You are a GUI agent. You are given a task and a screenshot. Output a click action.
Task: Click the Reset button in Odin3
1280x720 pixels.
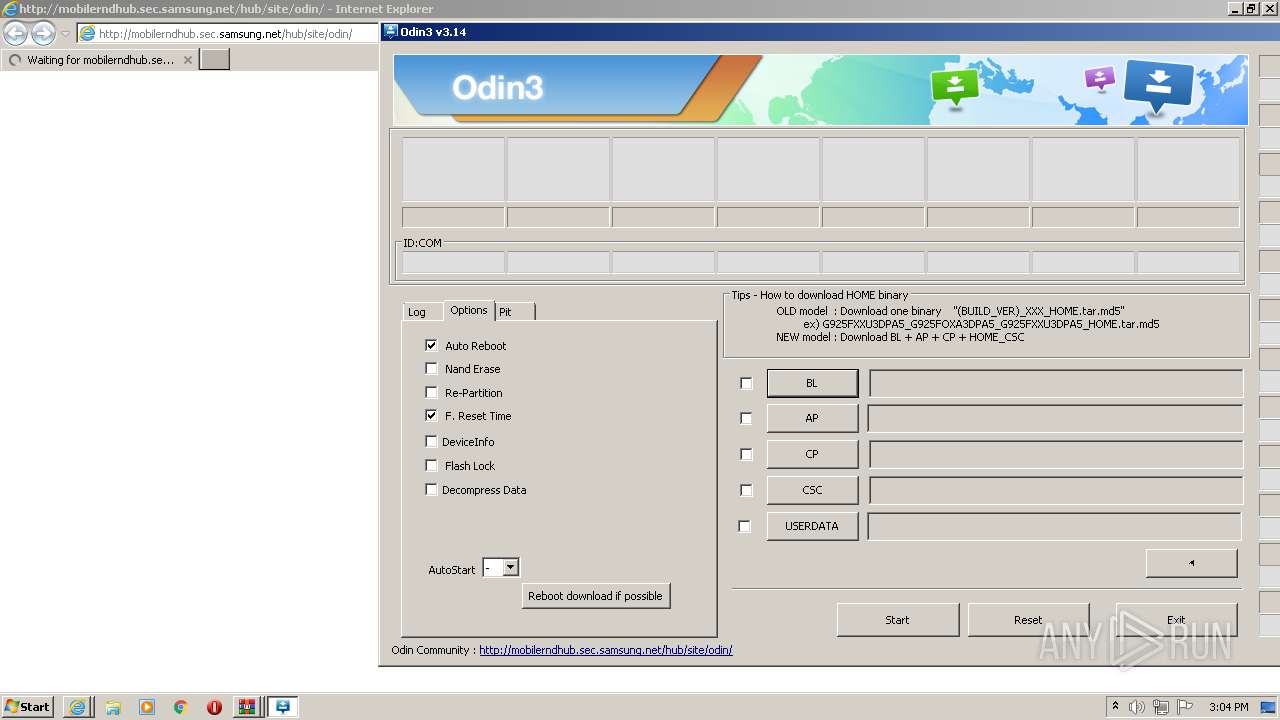pyautogui.click(x=1028, y=620)
